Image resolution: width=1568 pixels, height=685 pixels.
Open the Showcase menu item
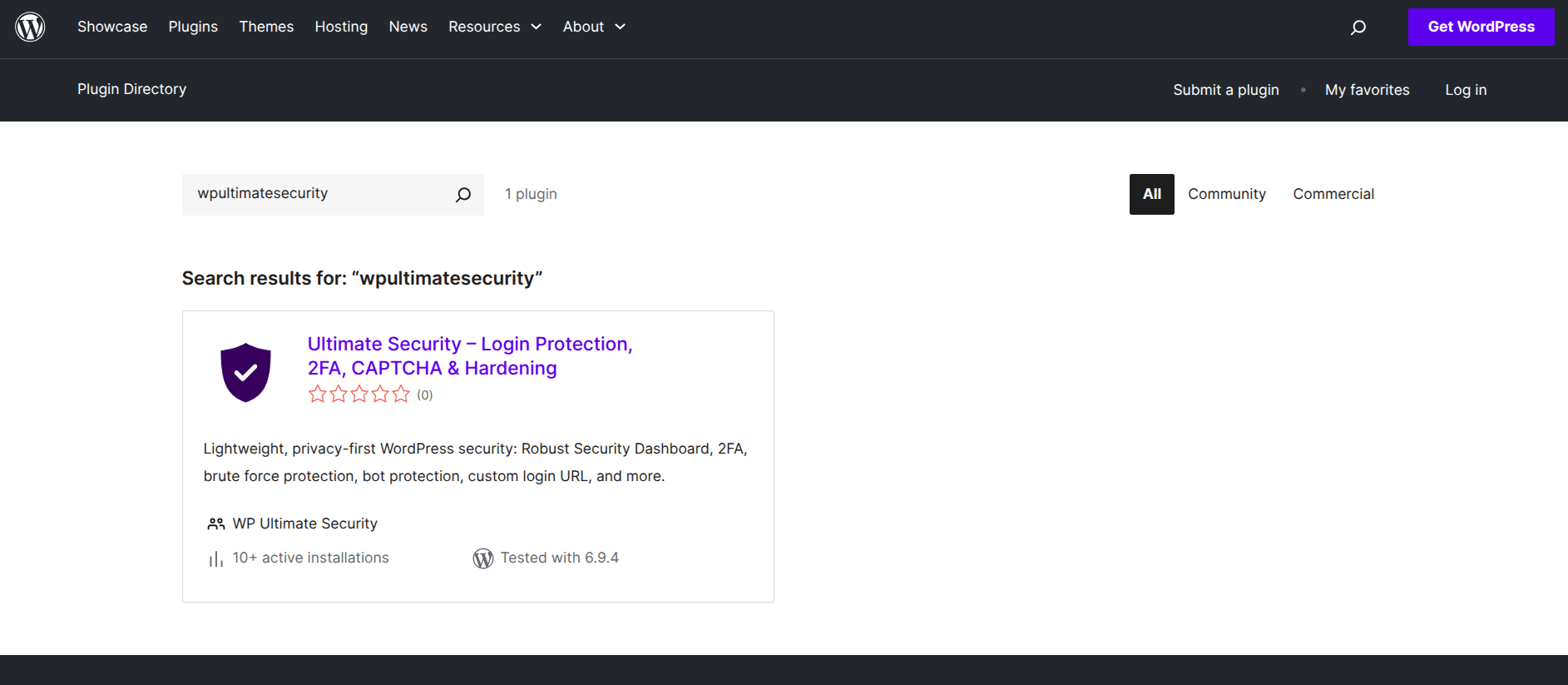(x=112, y=27)
